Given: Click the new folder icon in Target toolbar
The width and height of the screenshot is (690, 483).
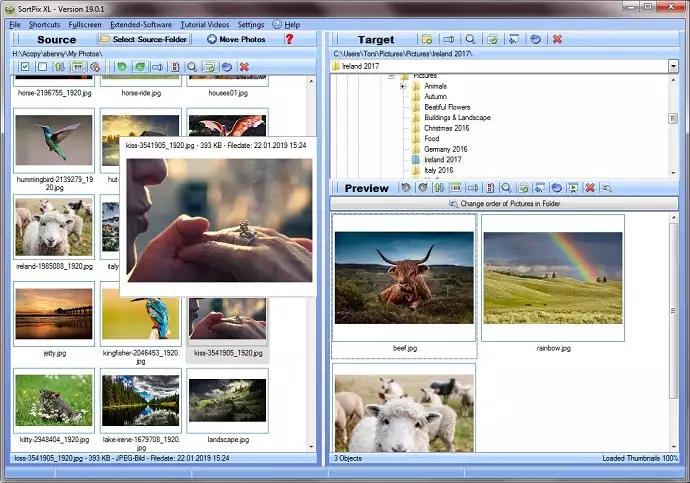Looking at the screenshot, I should 426,39.
